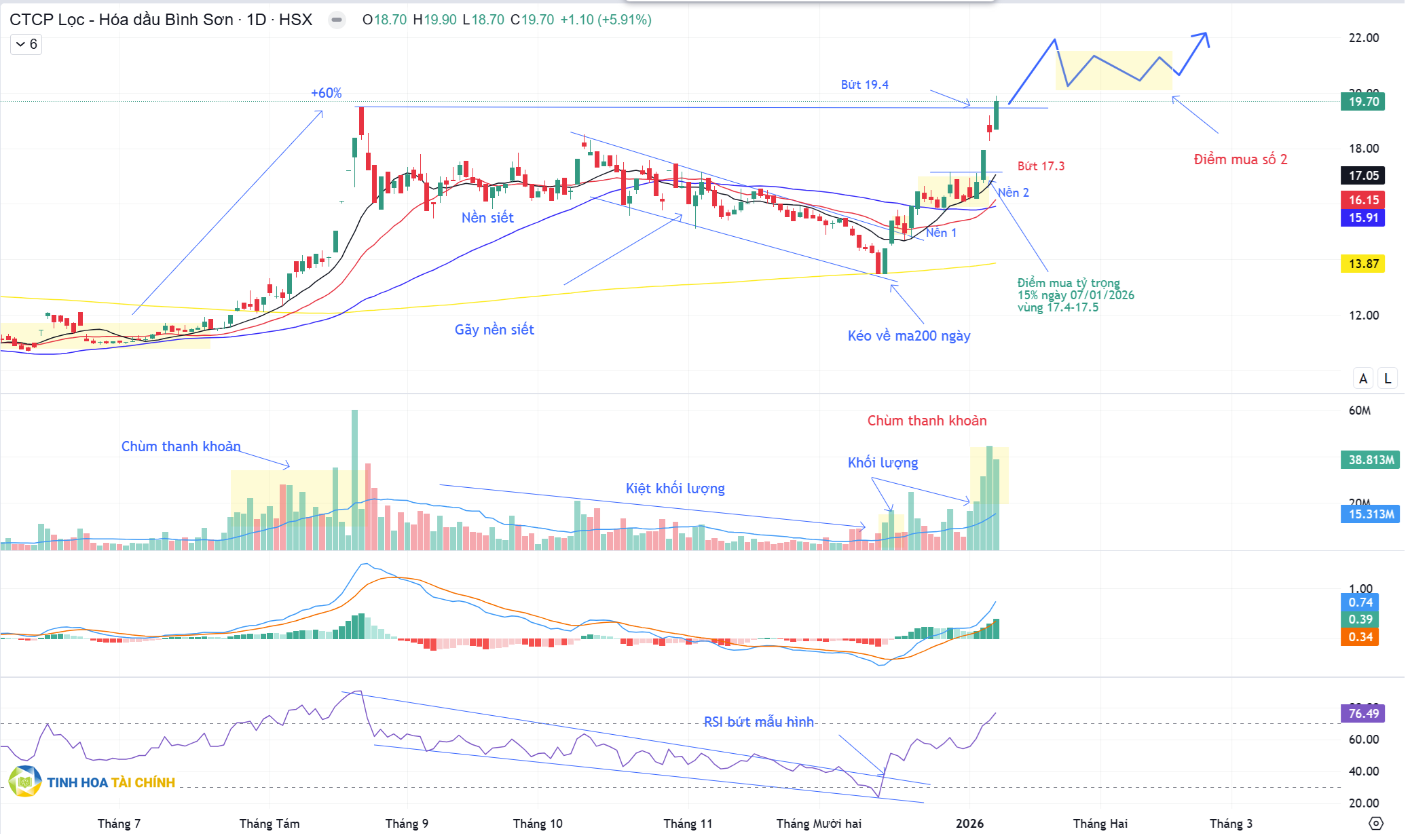The height and width of the screenshot is (840, 1410).
Task: Select the 'Kéo về ma200 ngày' annotation
Action: point(908,336)
